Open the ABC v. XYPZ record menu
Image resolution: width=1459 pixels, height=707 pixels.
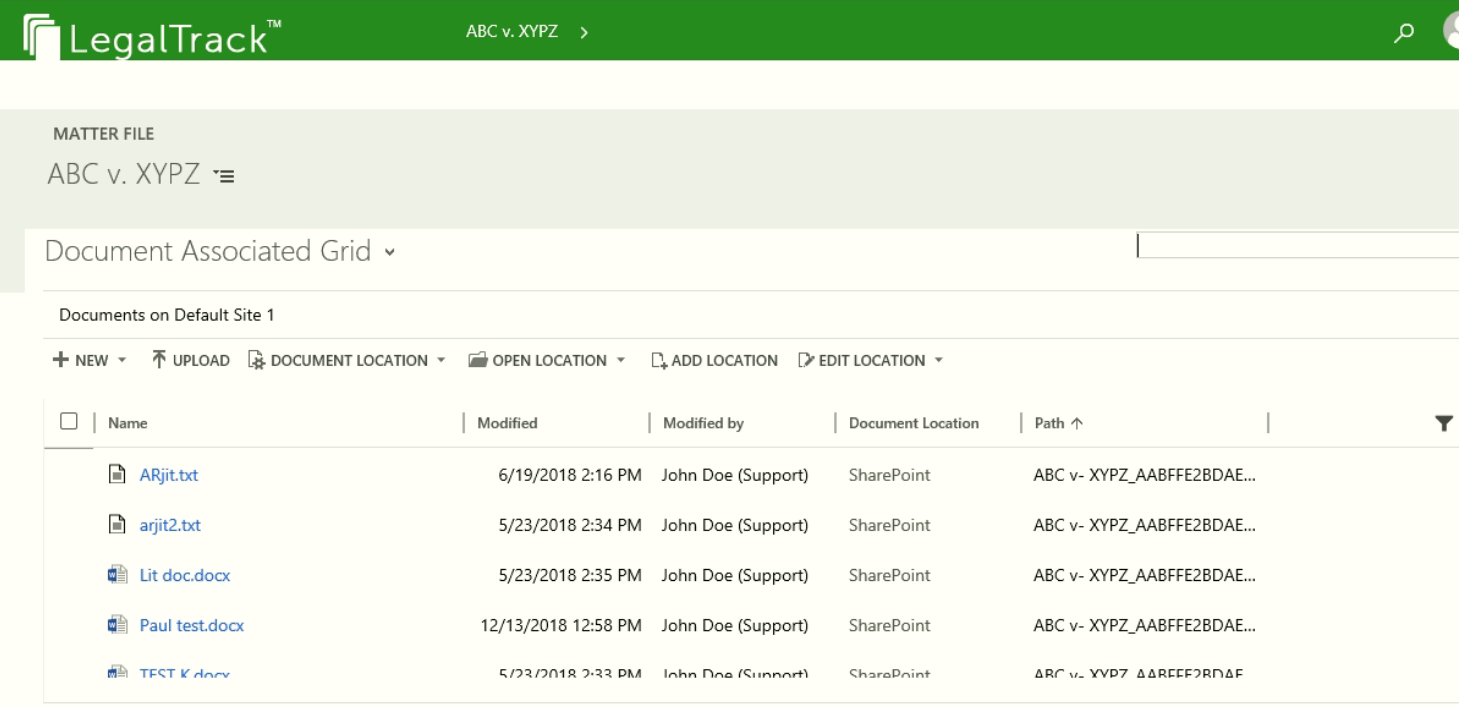point(226,177)
